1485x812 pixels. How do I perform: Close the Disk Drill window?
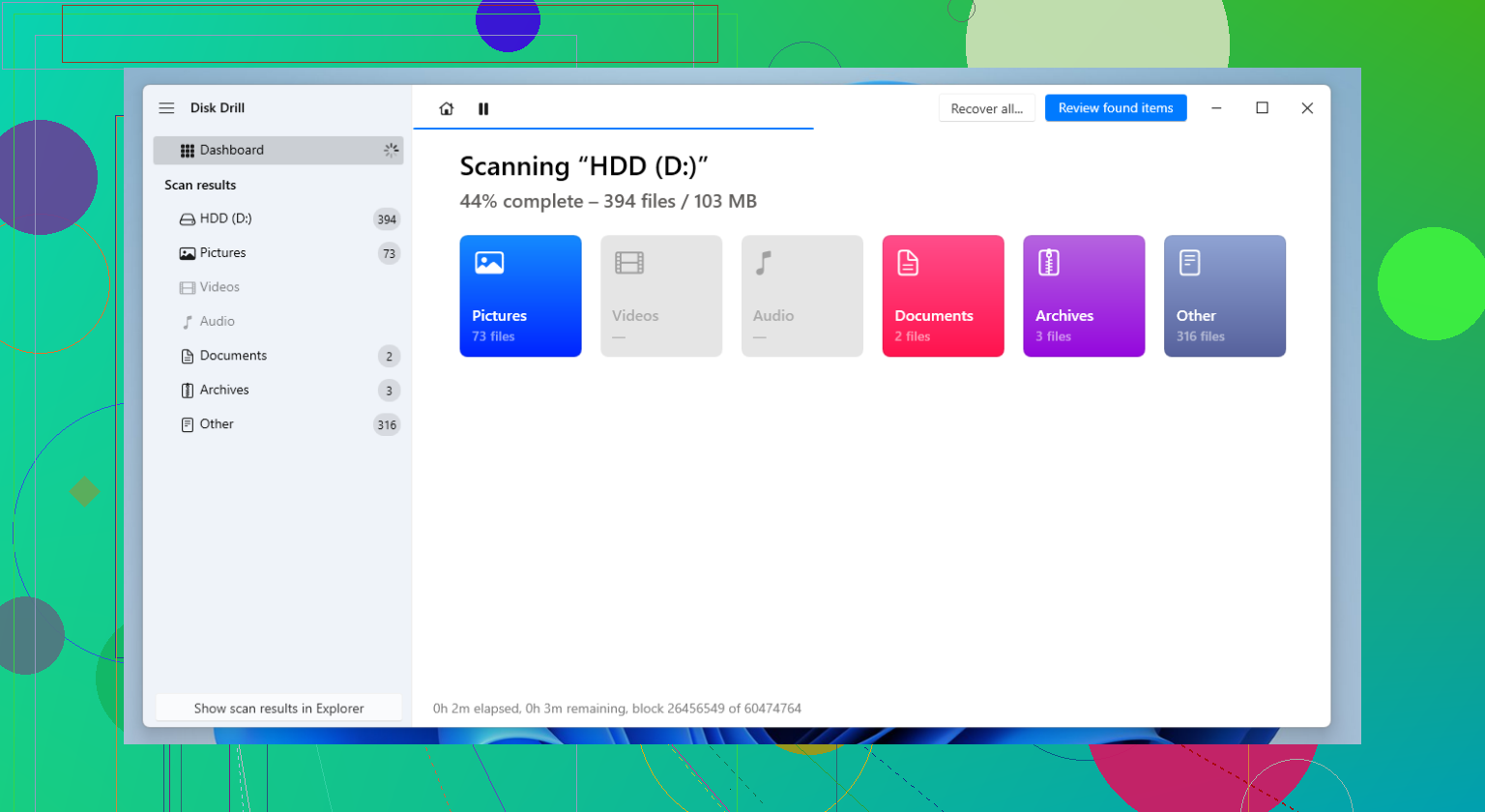[x=1307, y=108]
